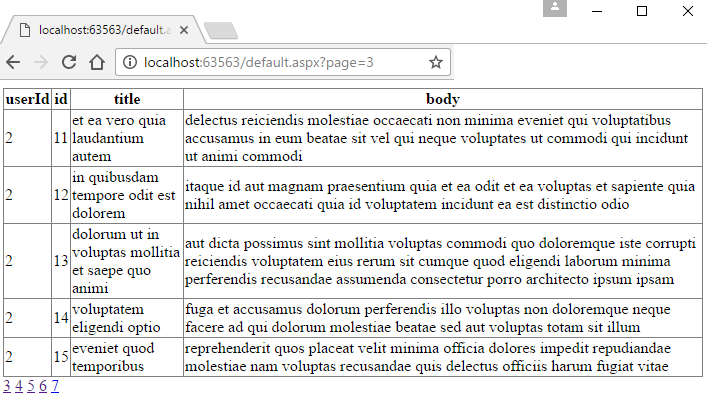The image size is (716, 409).
Task: Bookmark this page with the star icon
Action: (x=436, y=62)
